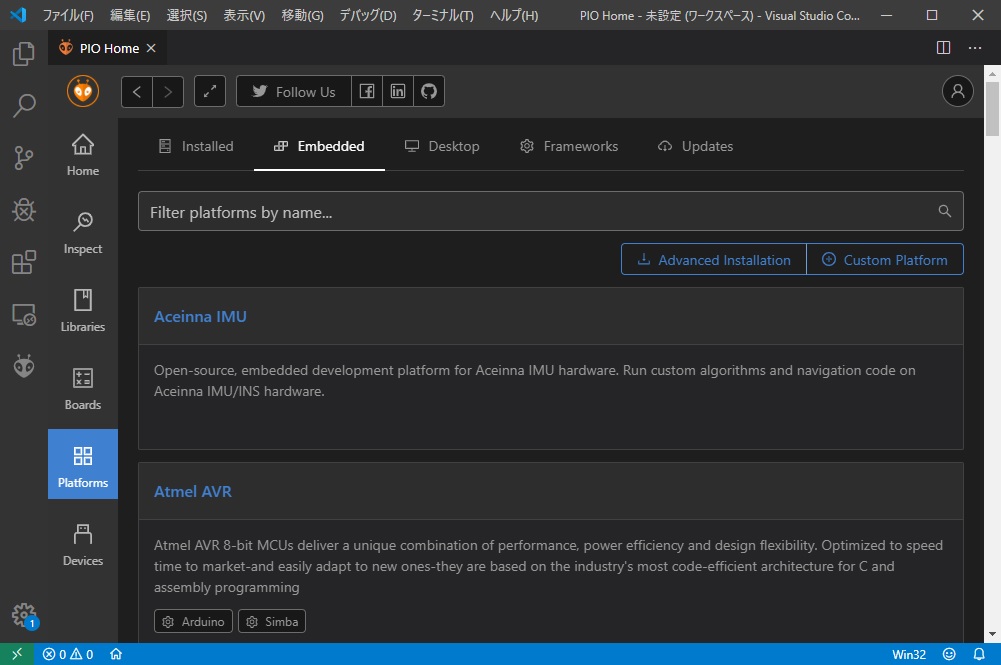This screenshot has height=665, width=1001.
Task: Select the Embedded platforms tab
Action: (x=319, y=146)
